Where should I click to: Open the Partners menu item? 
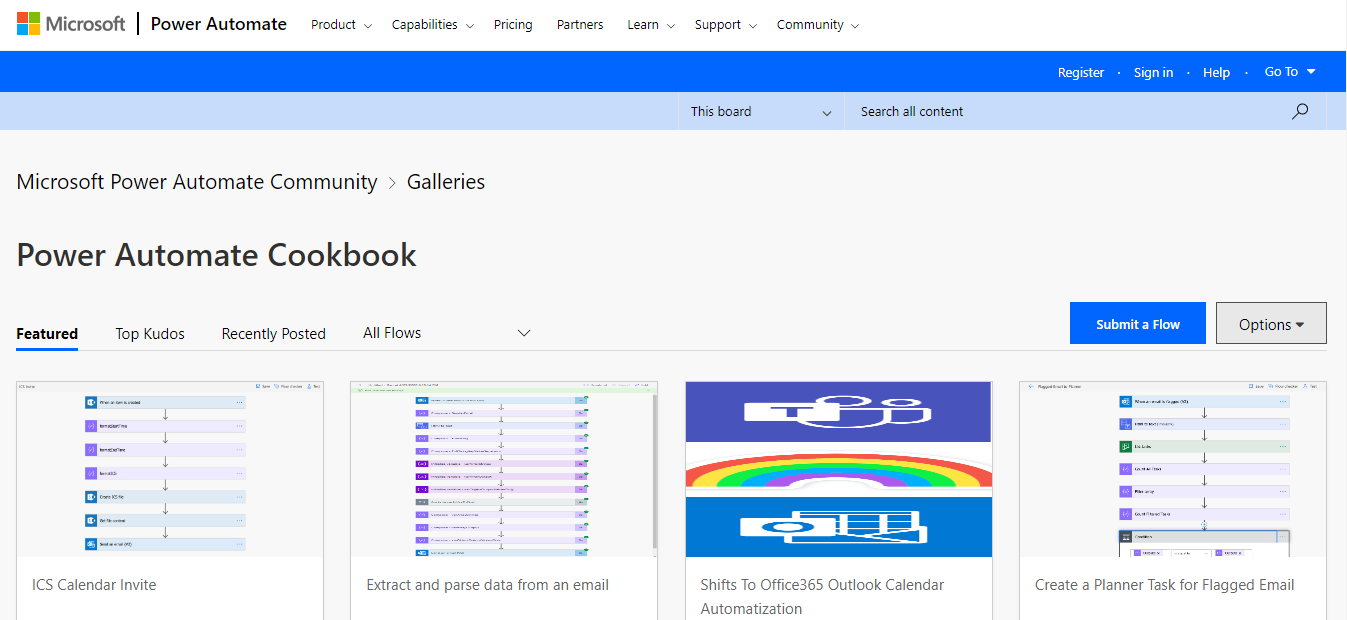(580, 24)
